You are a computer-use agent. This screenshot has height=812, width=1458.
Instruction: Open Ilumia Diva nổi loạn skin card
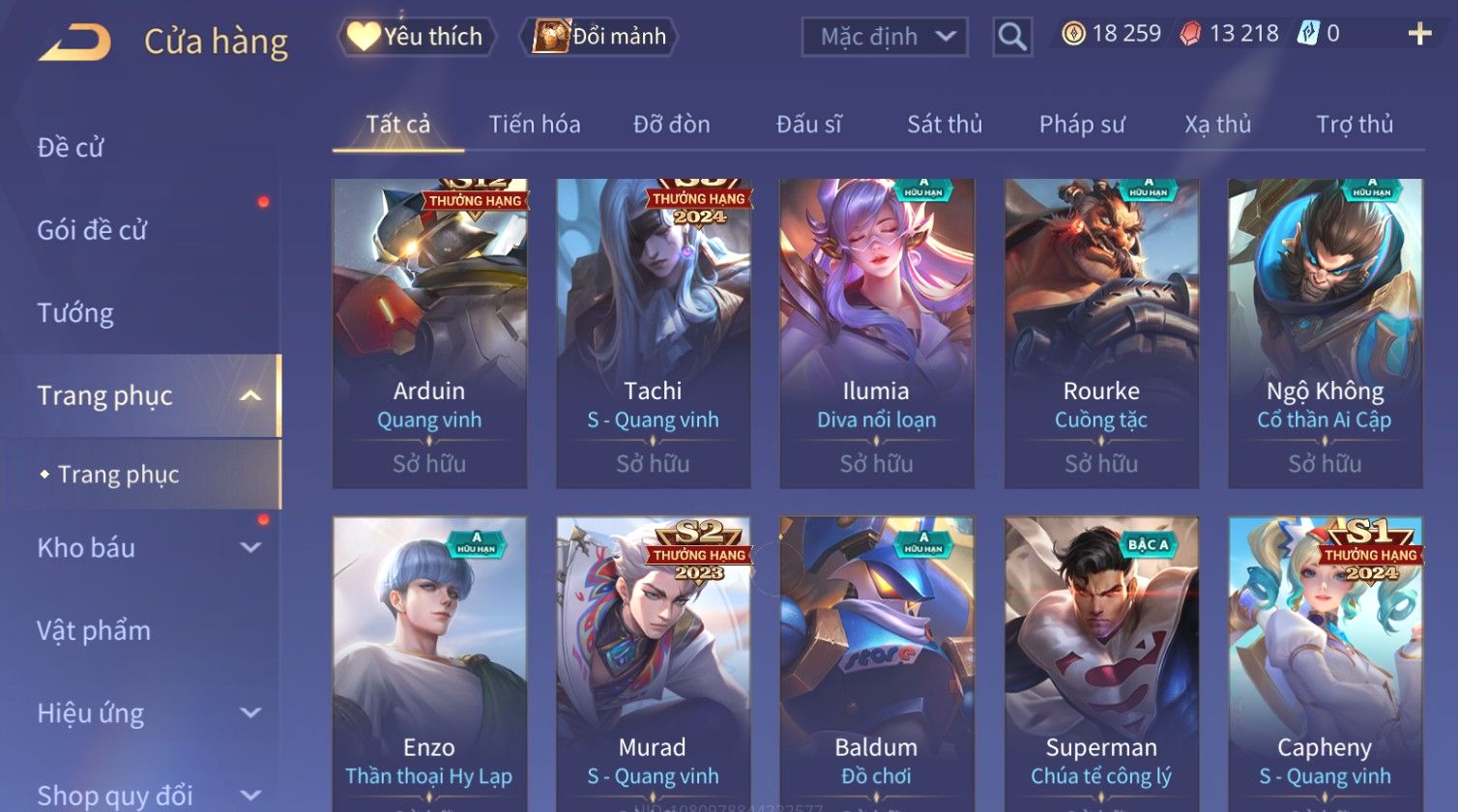click(x=877, y=333)
